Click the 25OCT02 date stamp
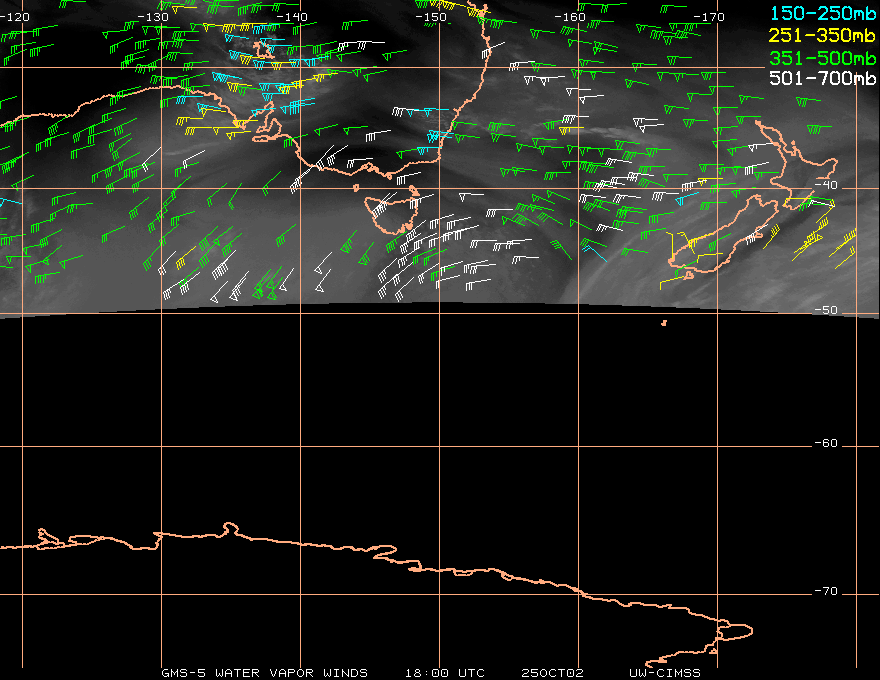 (552, 673)
